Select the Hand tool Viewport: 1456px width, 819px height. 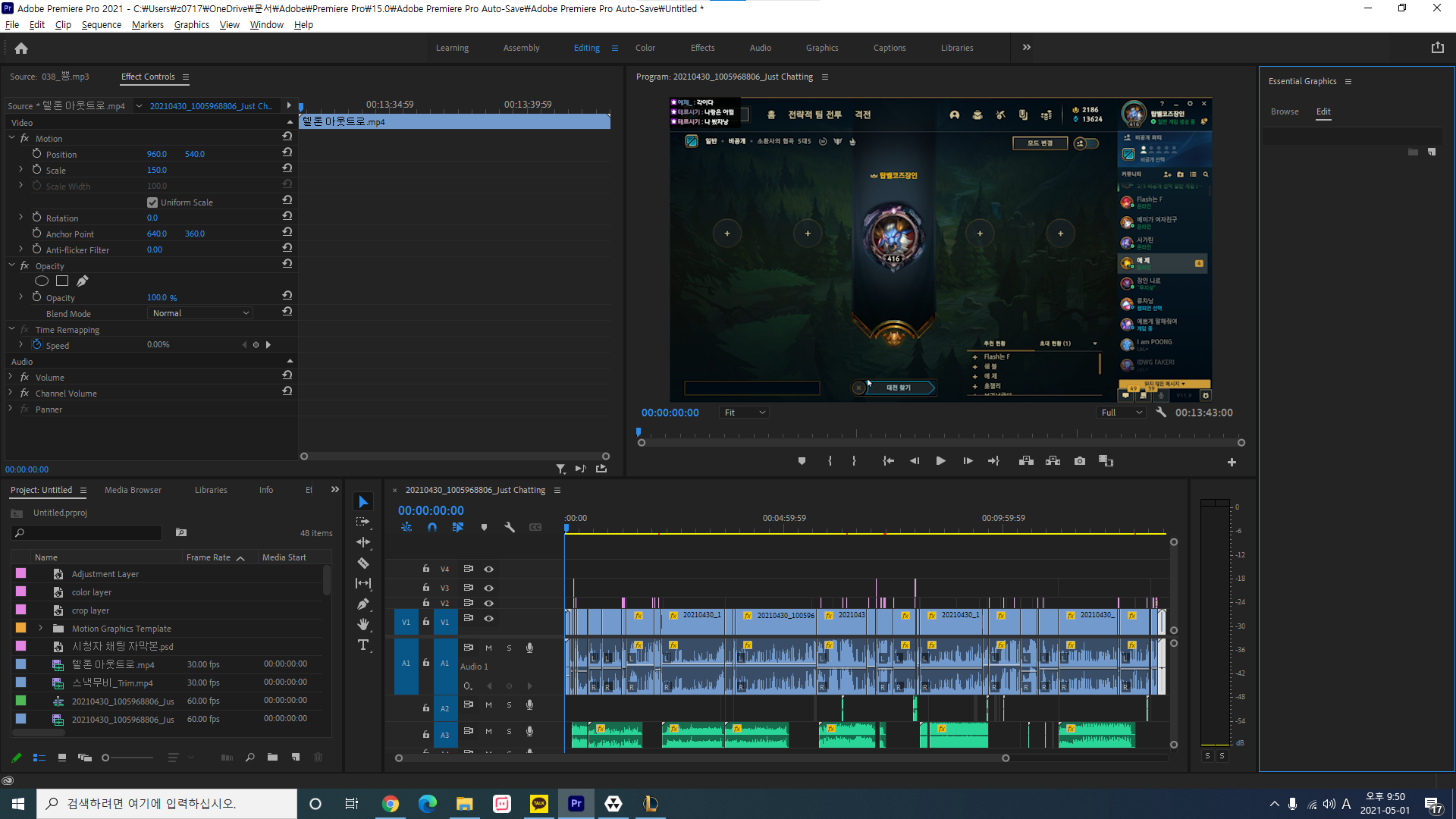[x=363, y=624]
